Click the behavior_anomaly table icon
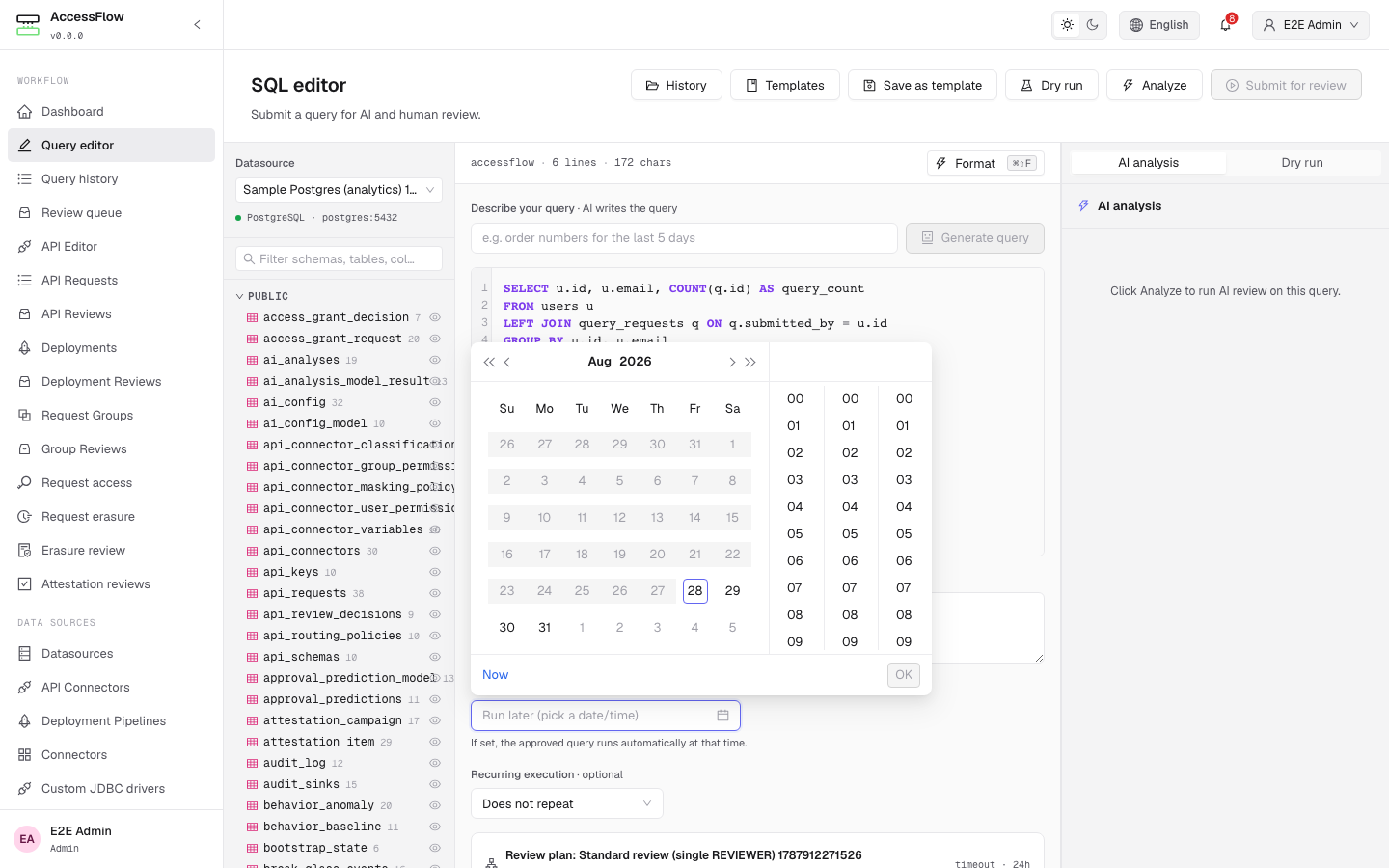Image resolution: width=1389 pixels, height=868 pixels. click(x=253, y=805)
